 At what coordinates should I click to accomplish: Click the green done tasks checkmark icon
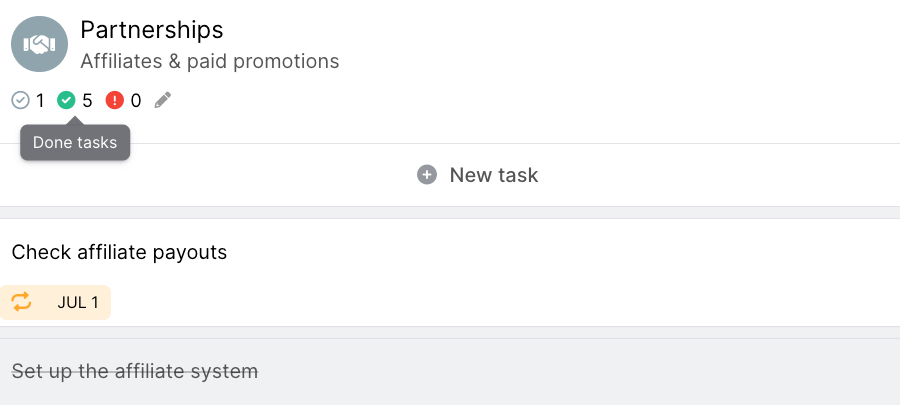click(x=67, y=100)
